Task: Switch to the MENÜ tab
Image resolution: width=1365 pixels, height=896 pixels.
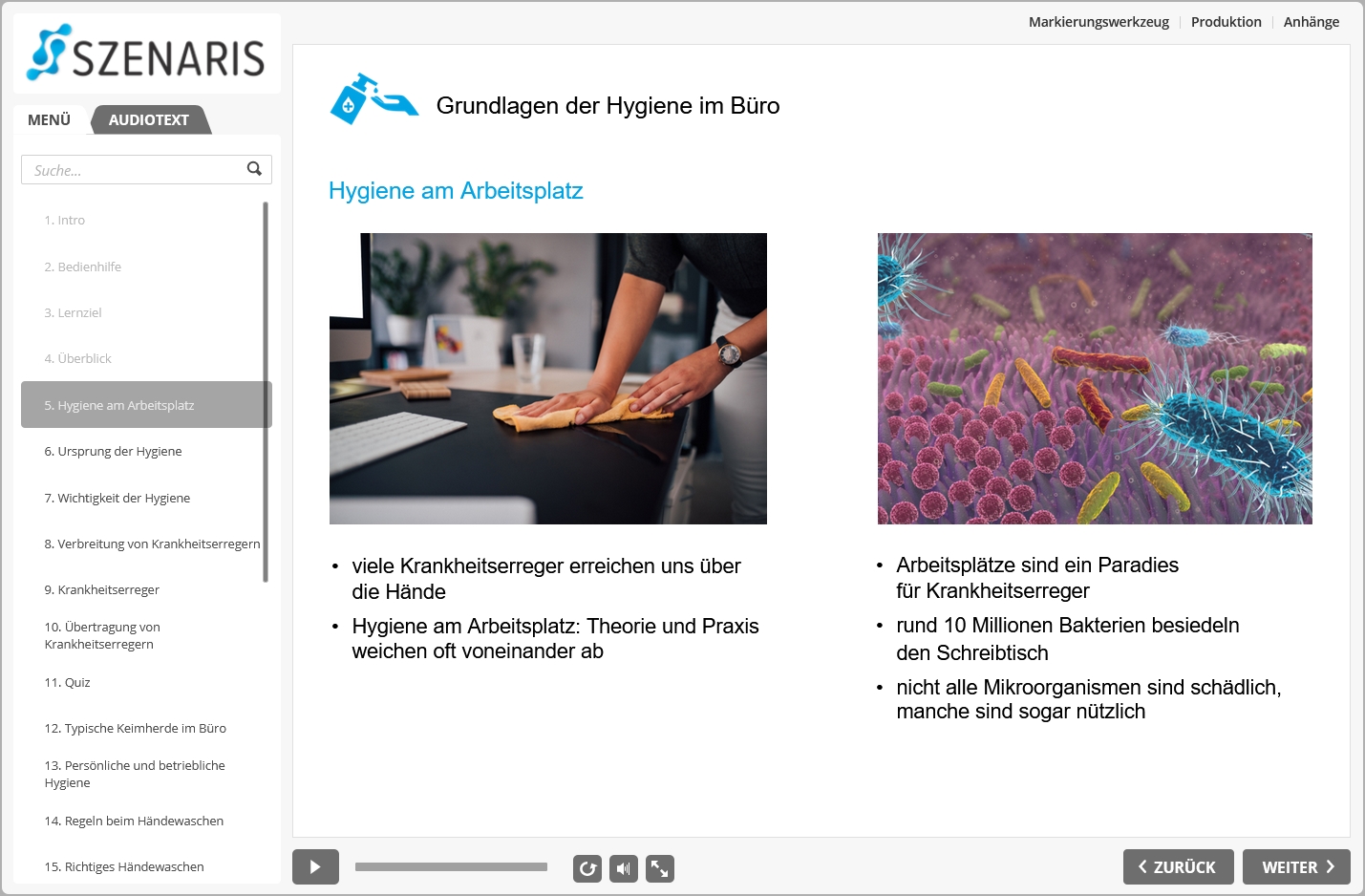Action: coord(50,119)
